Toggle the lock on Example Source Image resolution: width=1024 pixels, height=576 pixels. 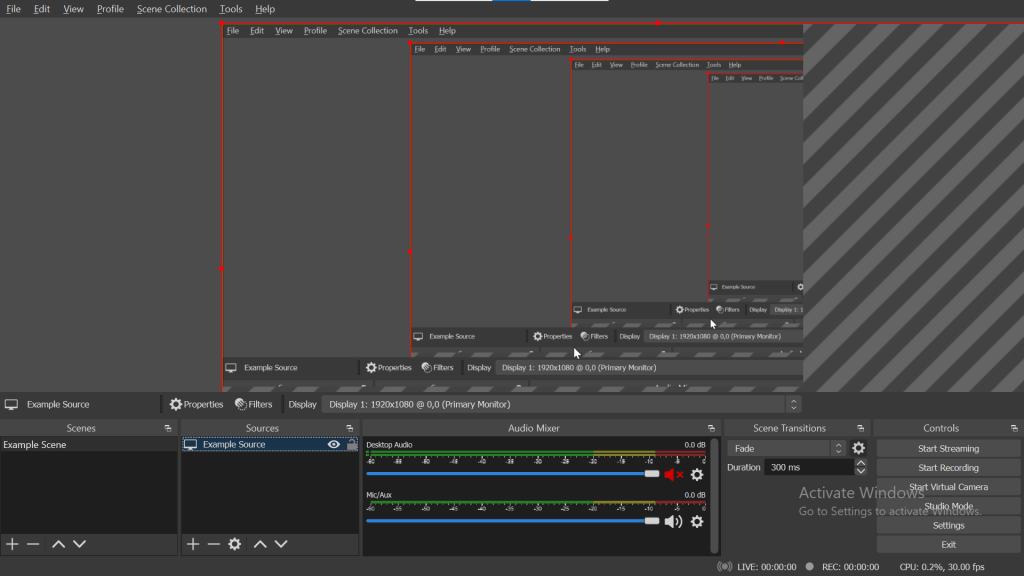point(352,445)
